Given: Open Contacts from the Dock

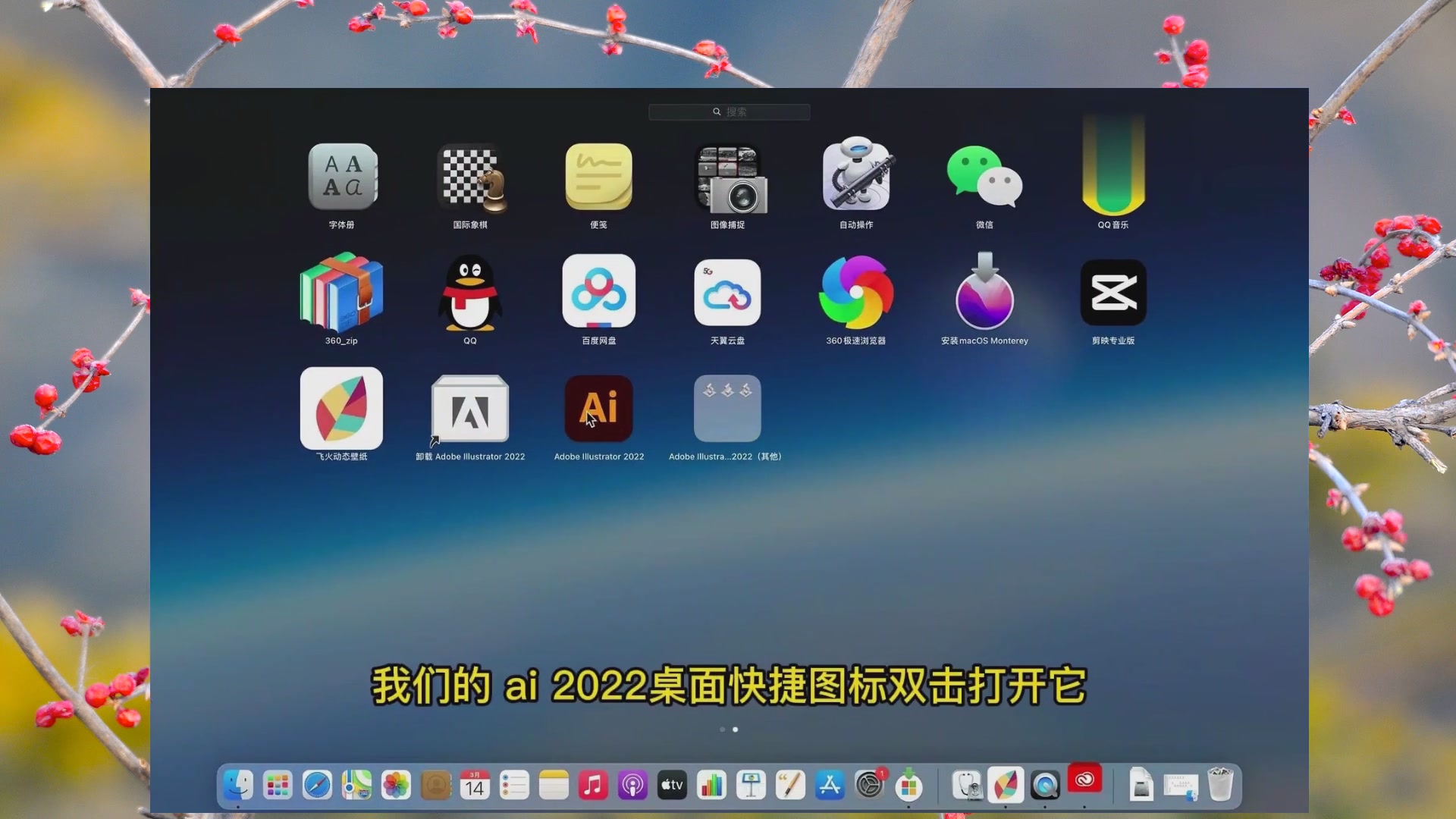Looking at the screenshot, I should point(435,786).
